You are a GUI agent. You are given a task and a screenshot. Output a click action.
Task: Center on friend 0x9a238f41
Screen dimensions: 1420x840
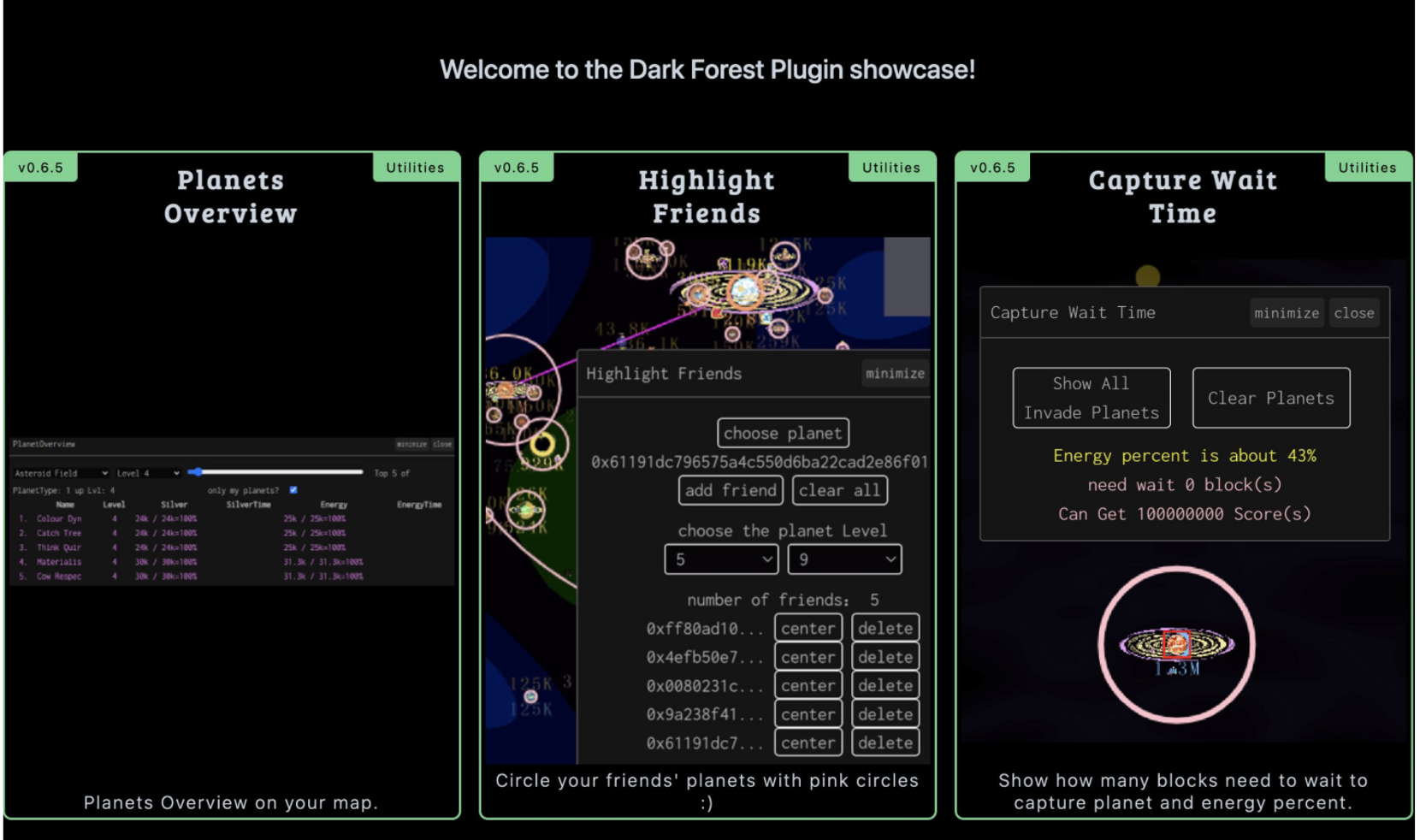click(808, 714)
